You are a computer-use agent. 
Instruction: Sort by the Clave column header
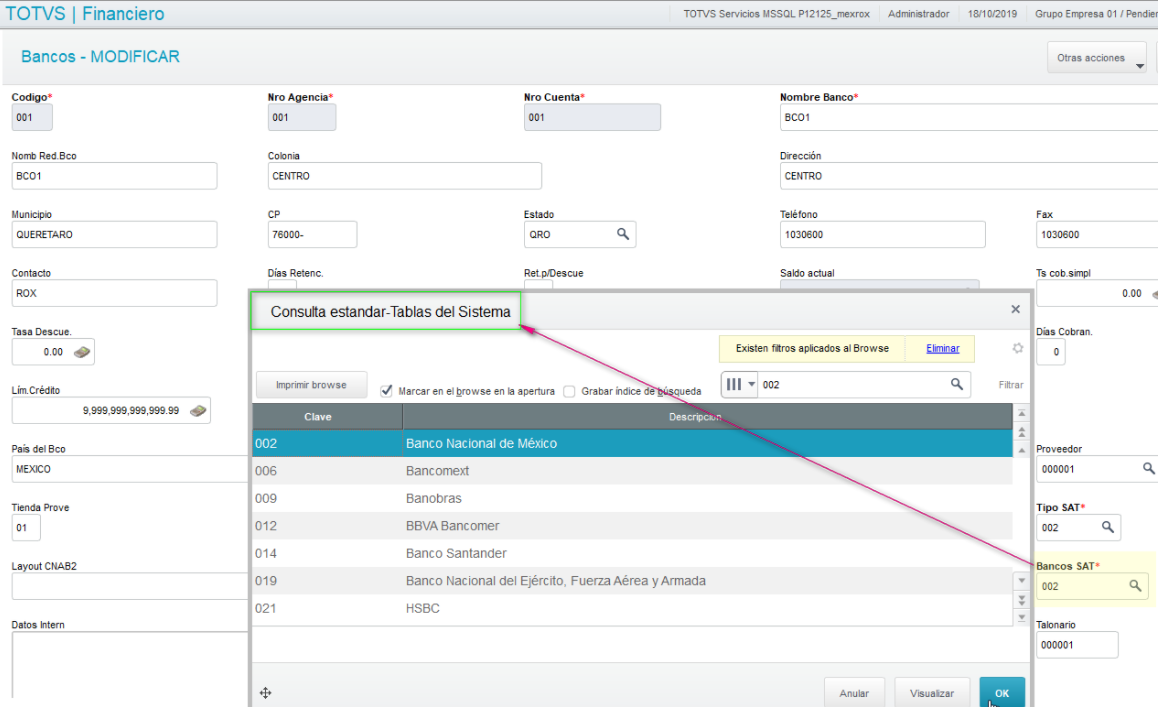point(327,417)
